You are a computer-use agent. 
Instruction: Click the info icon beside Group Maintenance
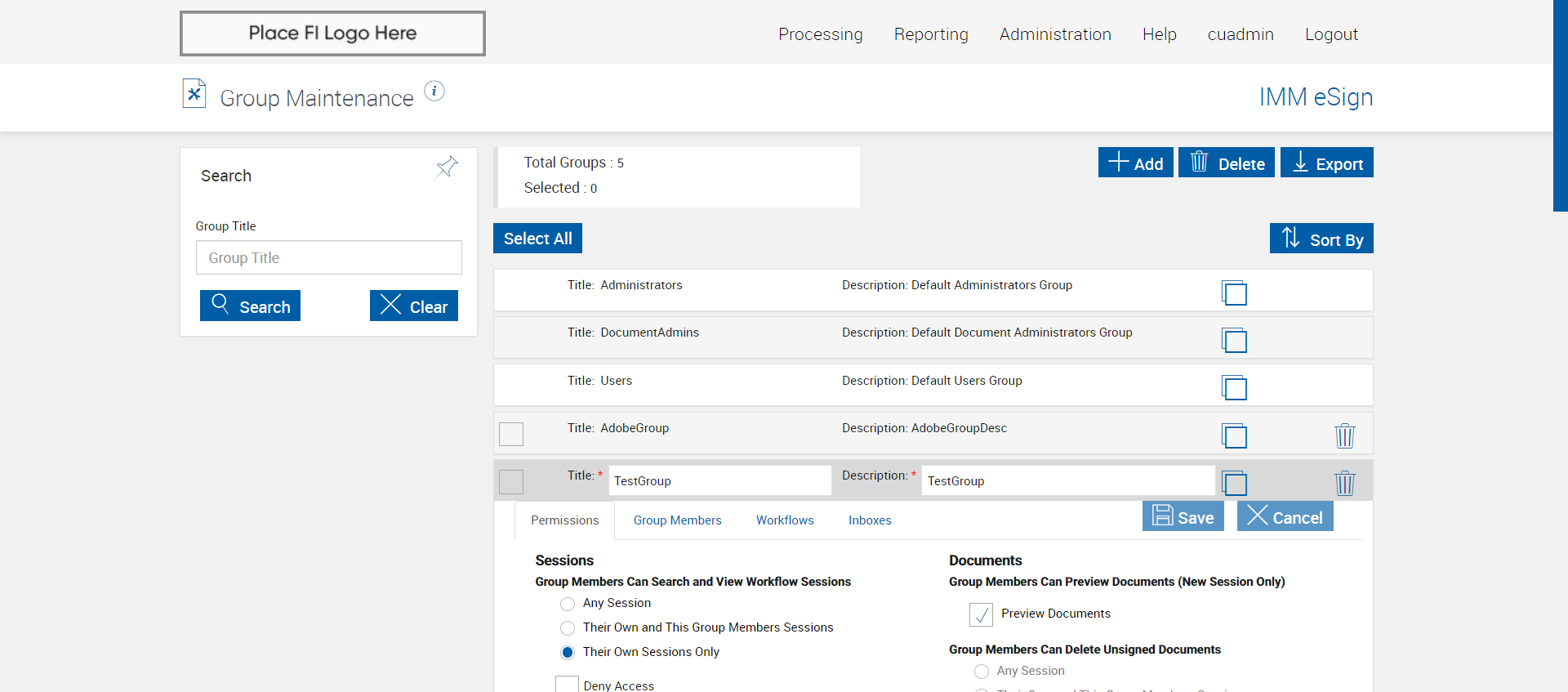click(434, 92)
